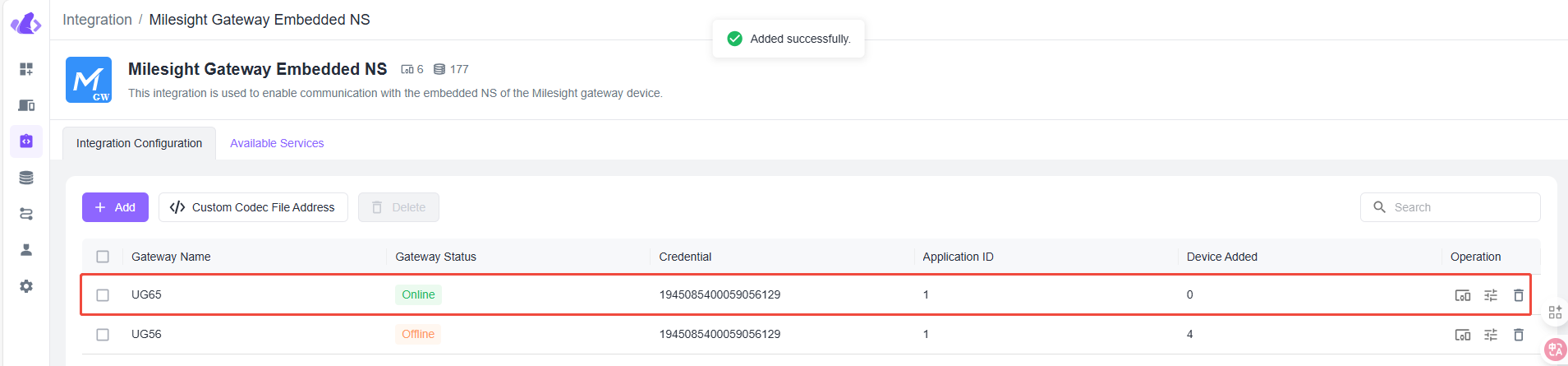The image size is (1568, 366).
Task: Check the UG56 row checkbox
Action: 103,335
